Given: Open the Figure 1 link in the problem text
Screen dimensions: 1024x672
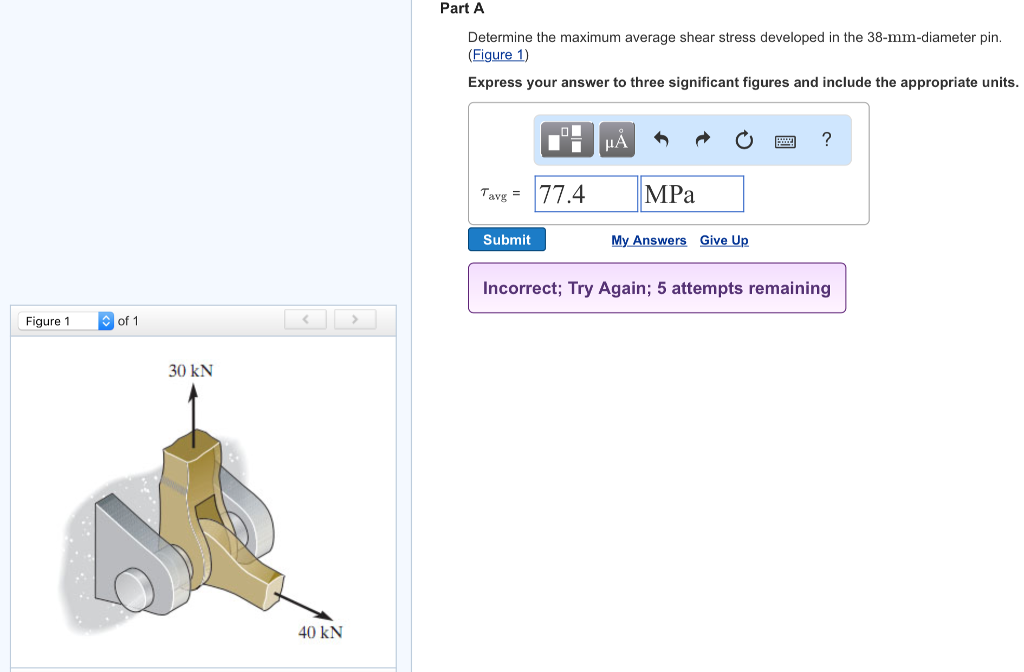Looking at the screenshot, I should (x=498, y=55).
